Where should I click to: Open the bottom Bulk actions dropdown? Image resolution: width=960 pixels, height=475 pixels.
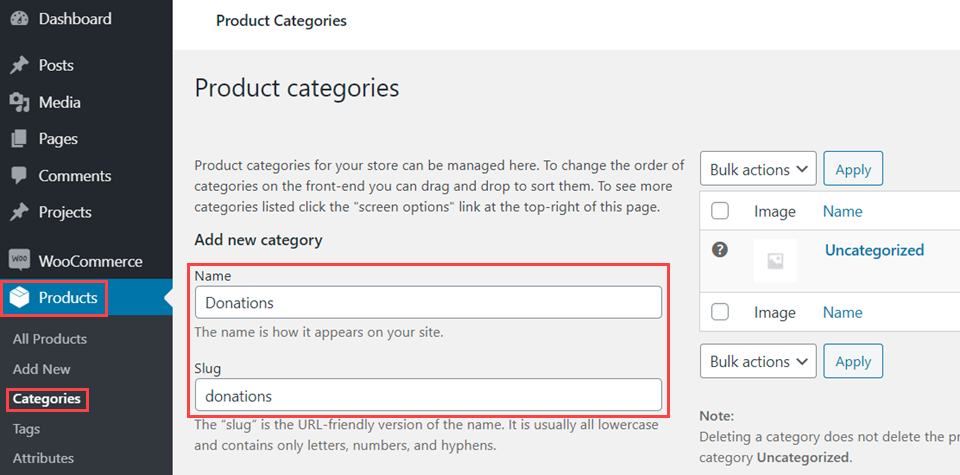(759, 362)
